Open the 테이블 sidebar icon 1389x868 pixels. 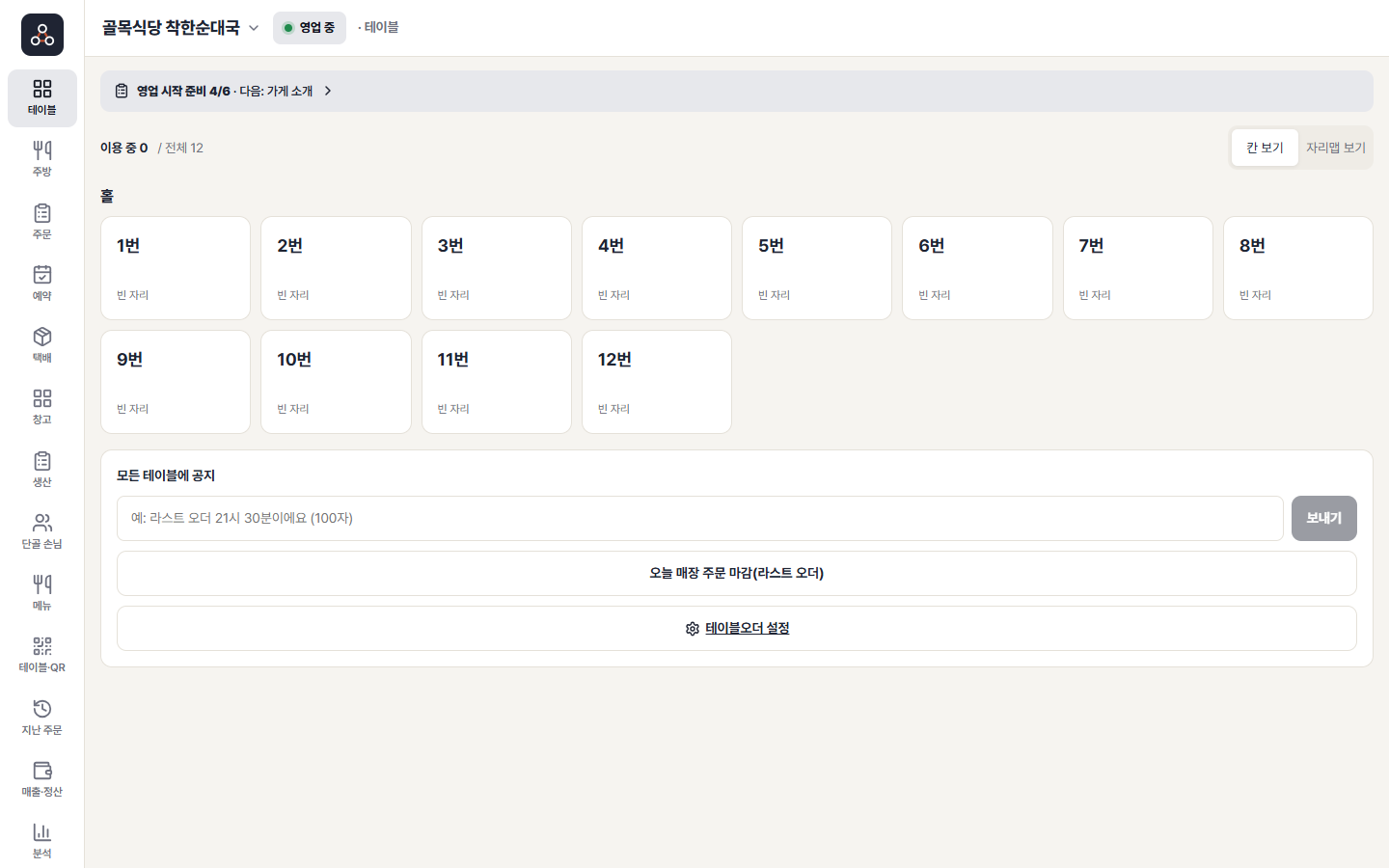coord(42,98)
